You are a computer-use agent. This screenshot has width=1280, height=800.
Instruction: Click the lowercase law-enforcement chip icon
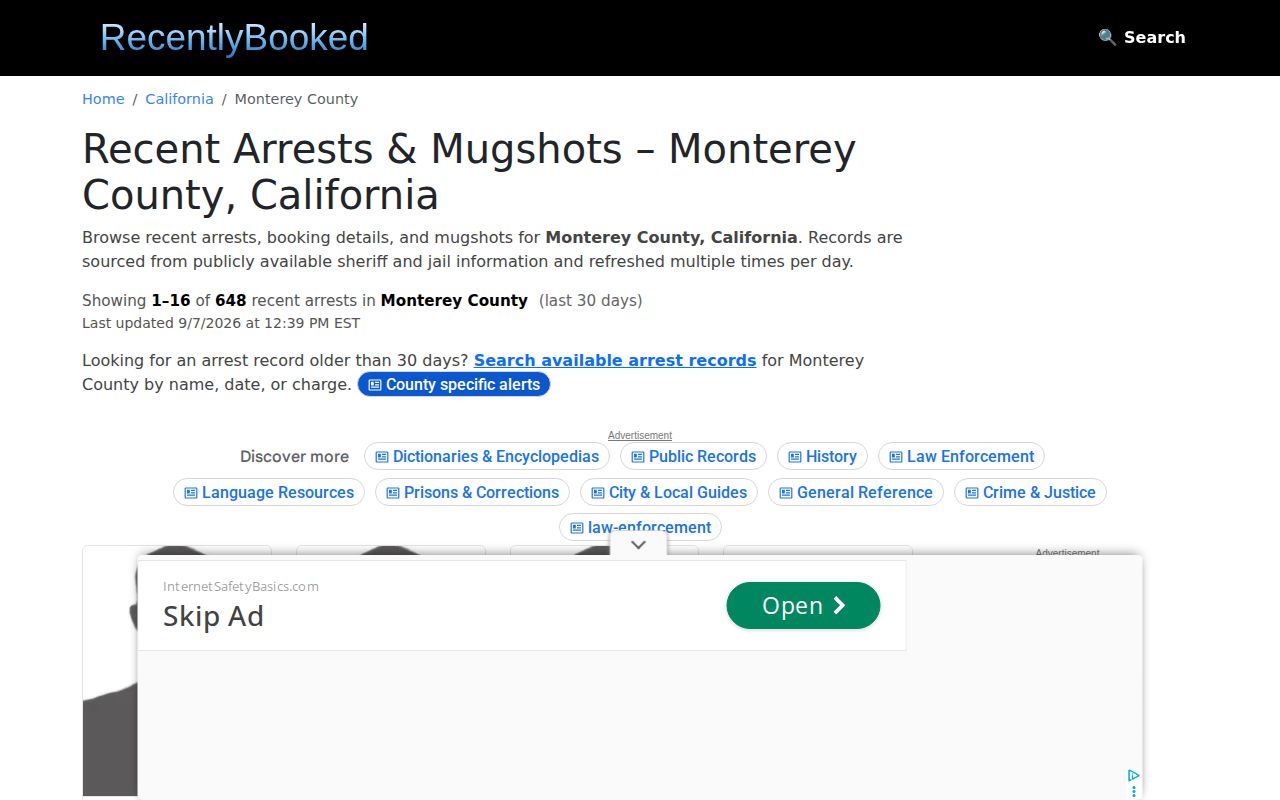click(x=577, y=528)
